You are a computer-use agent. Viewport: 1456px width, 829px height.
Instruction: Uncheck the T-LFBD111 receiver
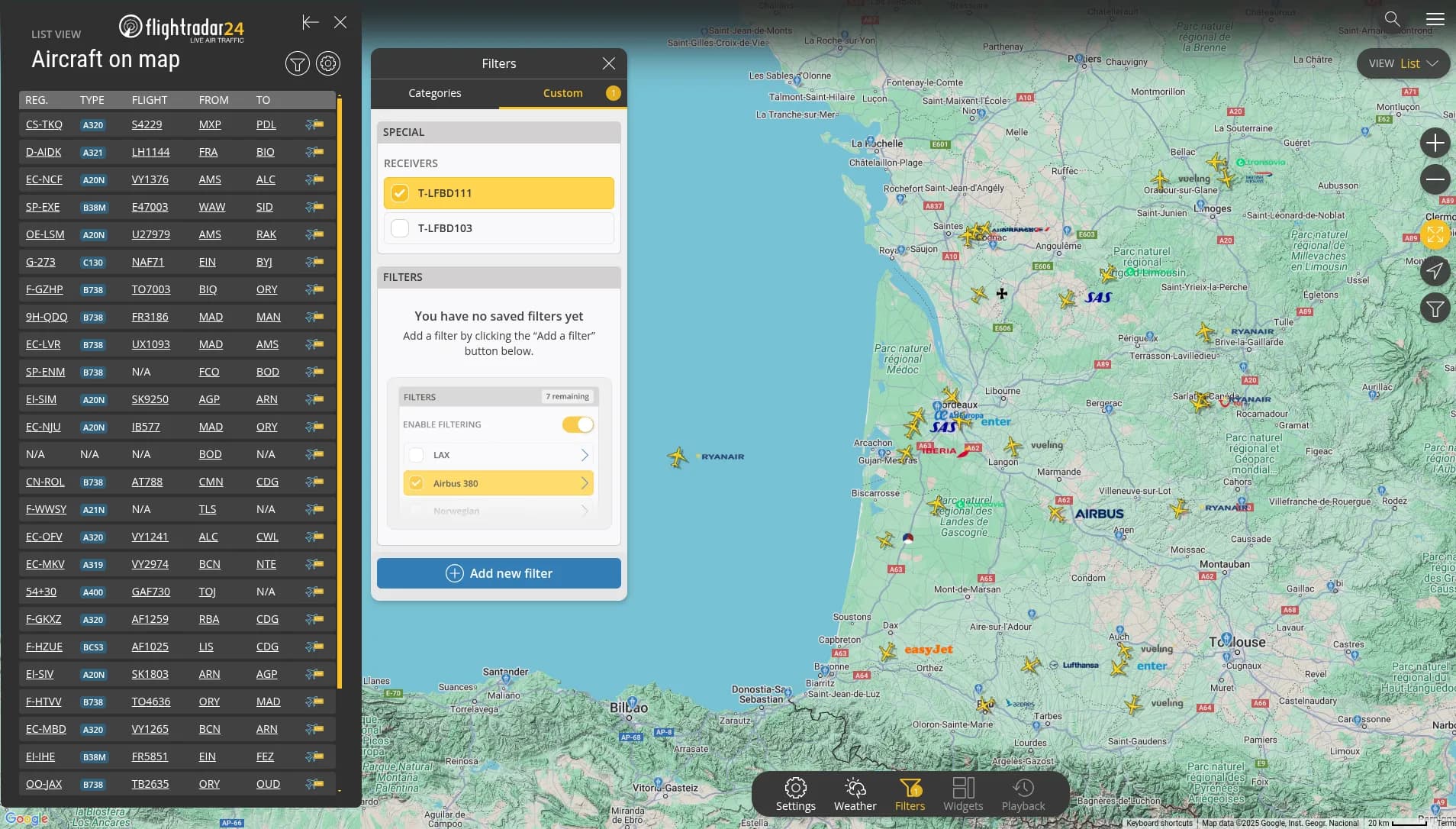click(400, 192)
